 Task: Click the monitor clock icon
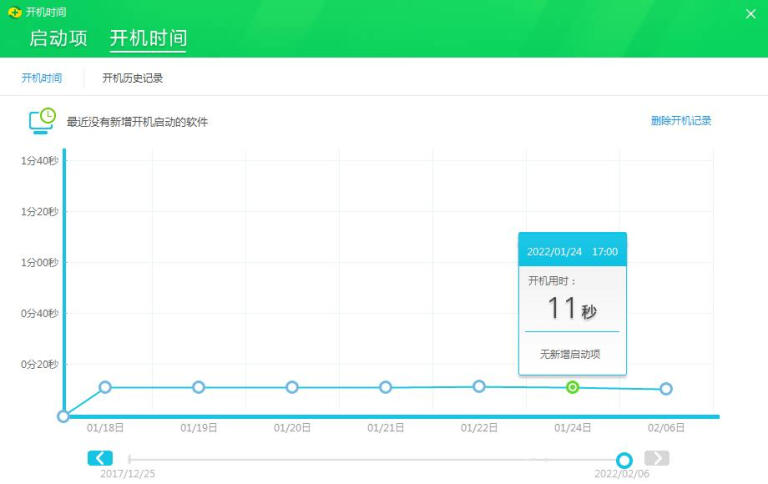pos(42,121)
